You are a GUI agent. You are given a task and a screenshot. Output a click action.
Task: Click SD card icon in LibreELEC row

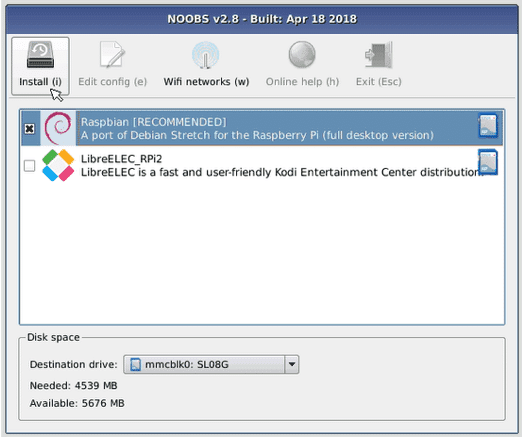[x=488, y=162]
